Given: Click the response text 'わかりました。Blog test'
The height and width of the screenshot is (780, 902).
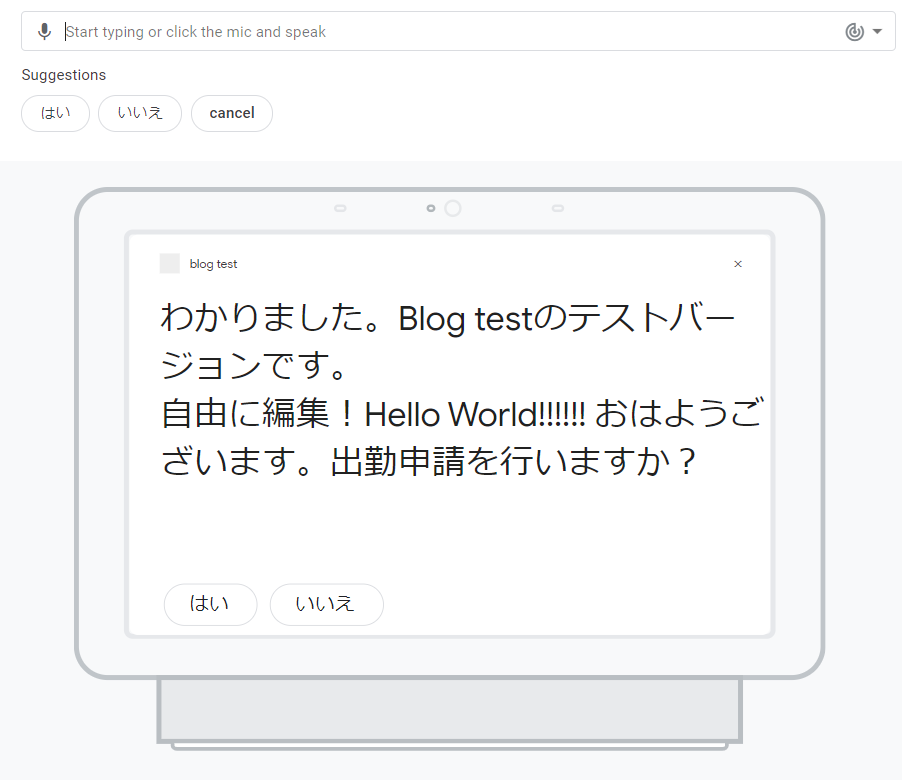Looking at the screenshot, I should (347, 318).
